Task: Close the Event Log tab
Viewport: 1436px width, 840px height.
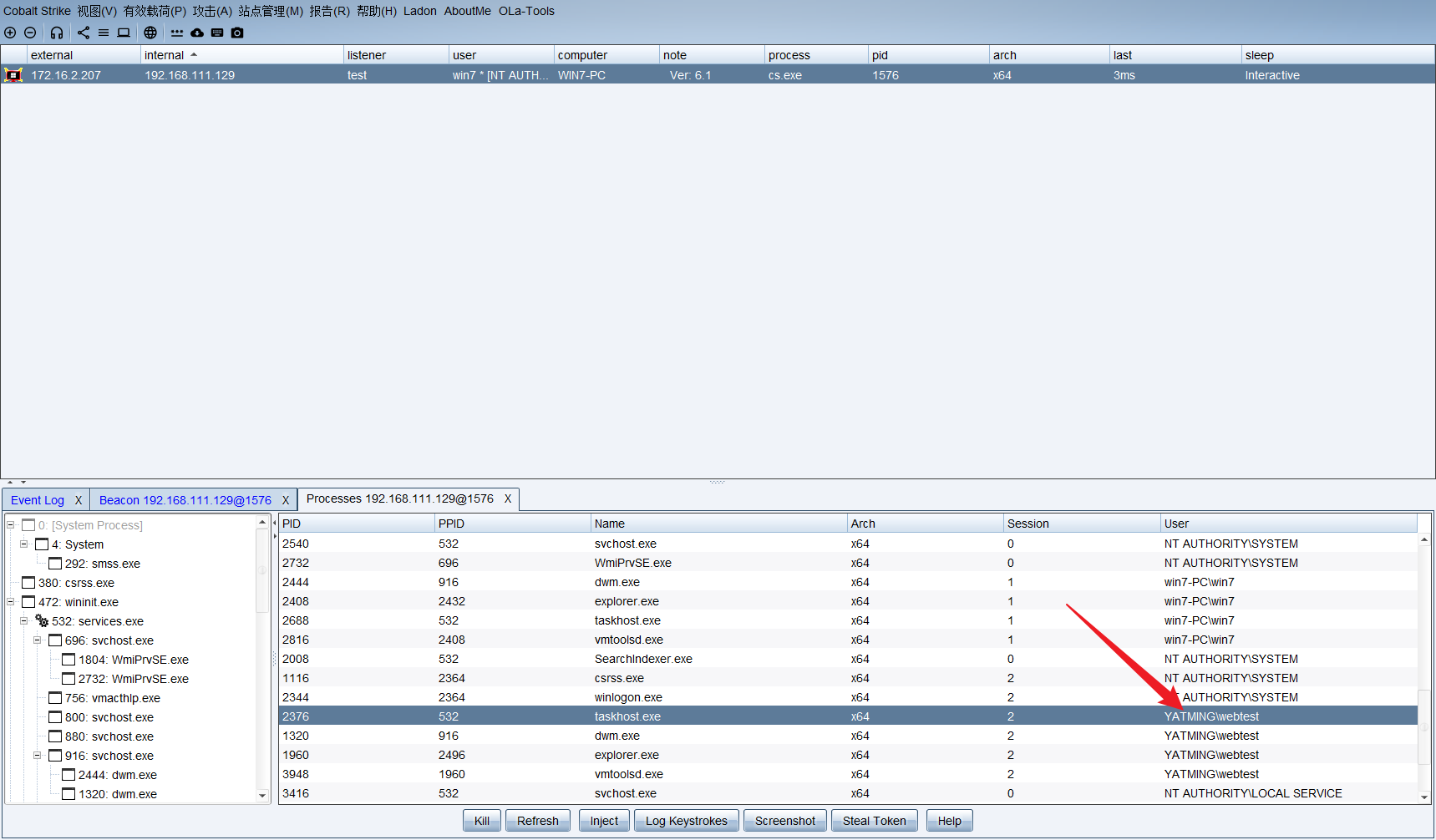Action: (x=79, y=500)
